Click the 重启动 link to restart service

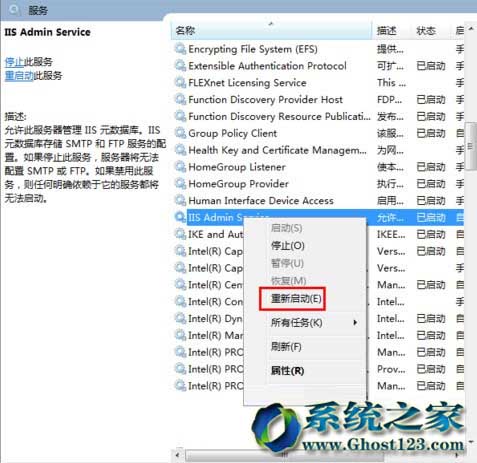19,76
